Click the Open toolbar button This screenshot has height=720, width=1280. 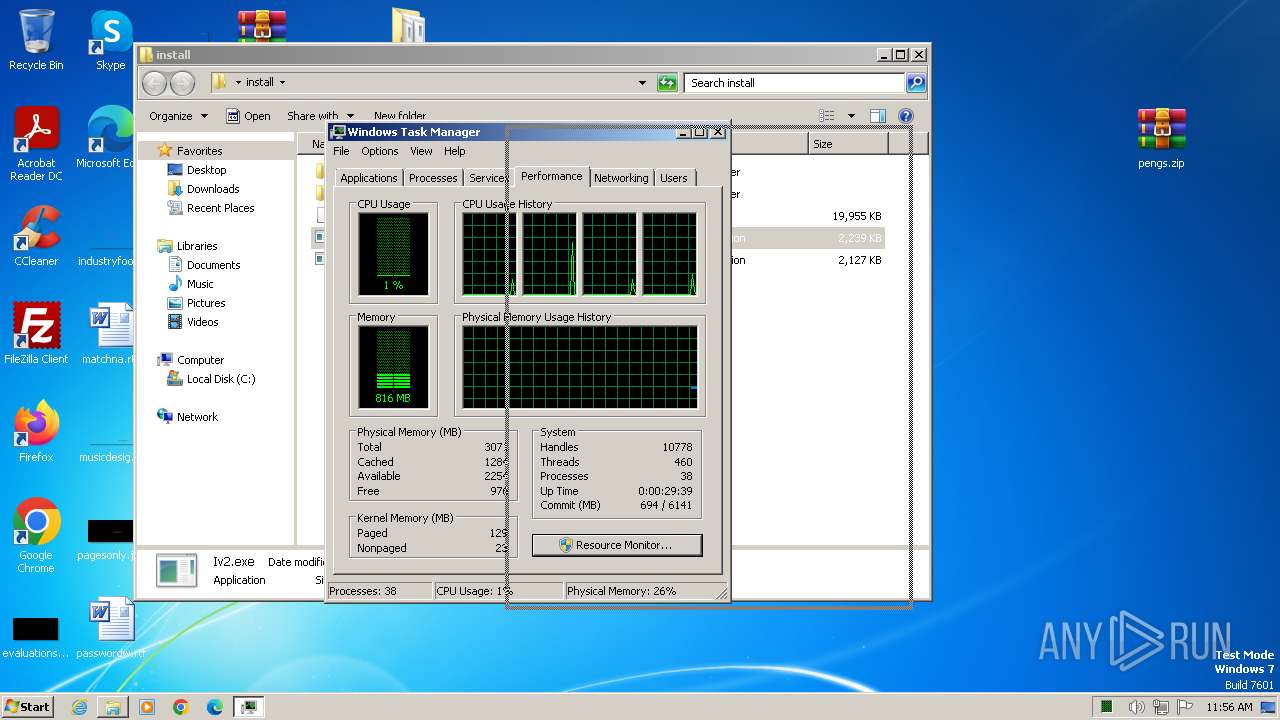pos(248,116)
